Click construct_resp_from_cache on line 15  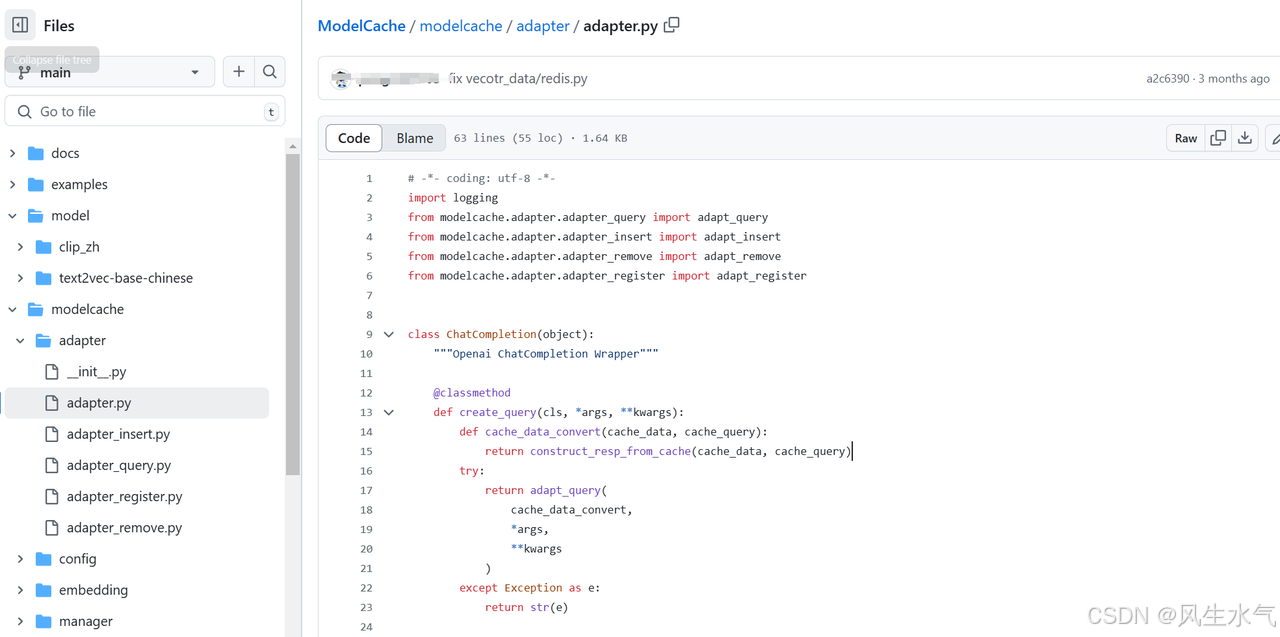coord(610,451)
